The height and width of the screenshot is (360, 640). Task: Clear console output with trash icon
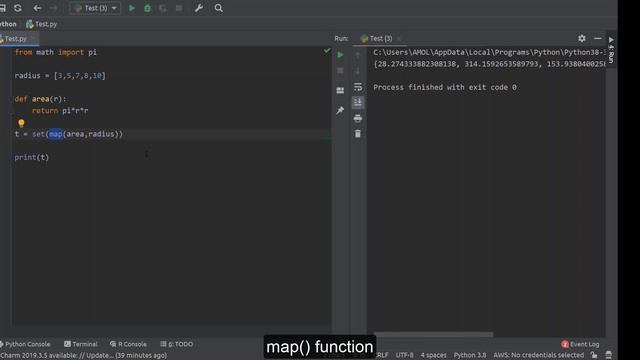coord(358,134)
